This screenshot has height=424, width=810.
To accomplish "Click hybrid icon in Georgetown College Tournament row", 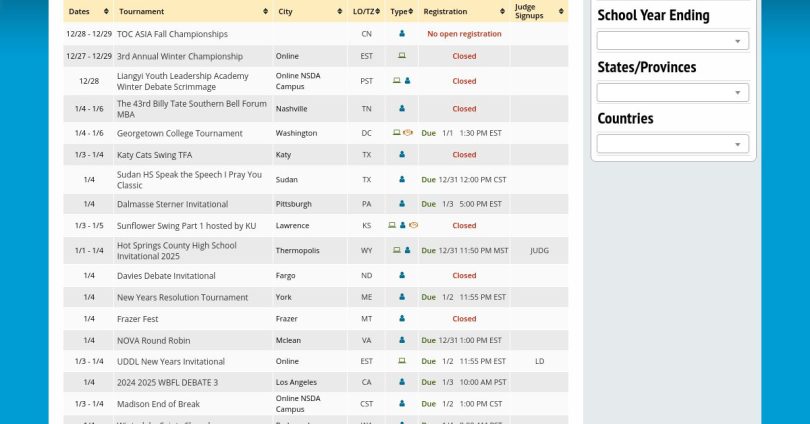I will 408,133.
